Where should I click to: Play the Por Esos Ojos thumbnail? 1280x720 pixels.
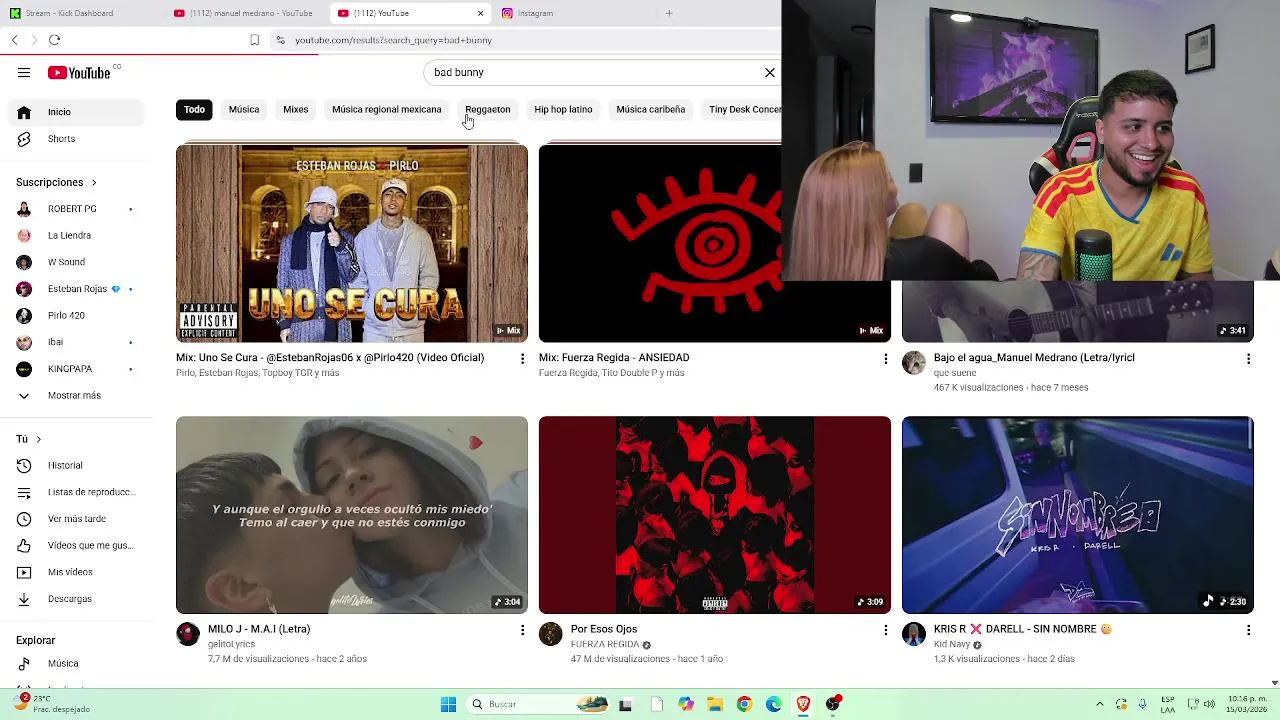point(715,515)
